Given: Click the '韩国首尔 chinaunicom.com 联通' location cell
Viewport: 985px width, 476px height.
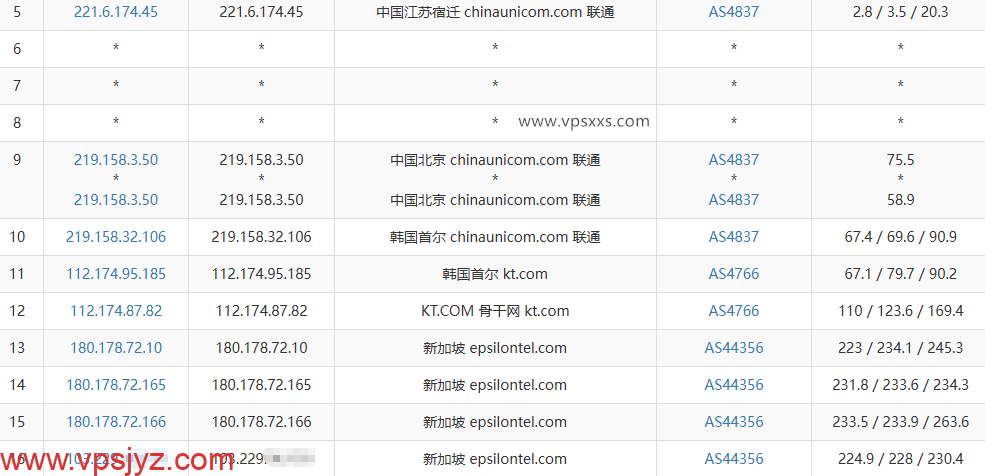Looking at the screenshot, I should pyautogui.click(x=495, y=237).
